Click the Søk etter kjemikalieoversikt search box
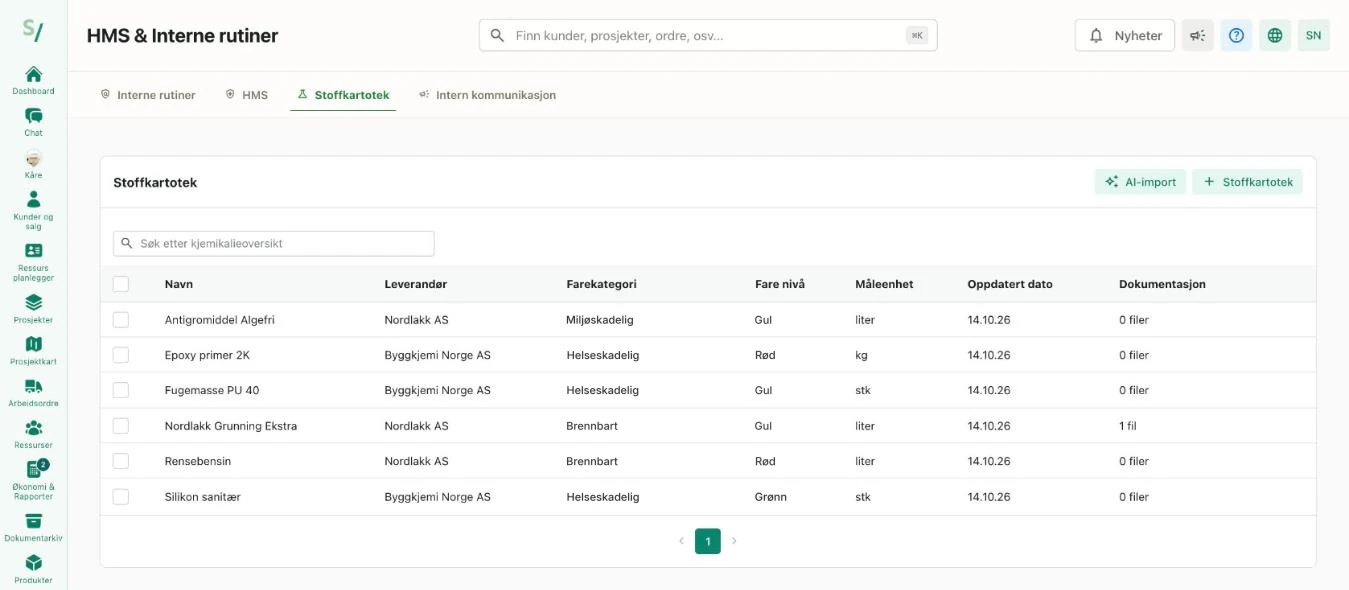 274,243
